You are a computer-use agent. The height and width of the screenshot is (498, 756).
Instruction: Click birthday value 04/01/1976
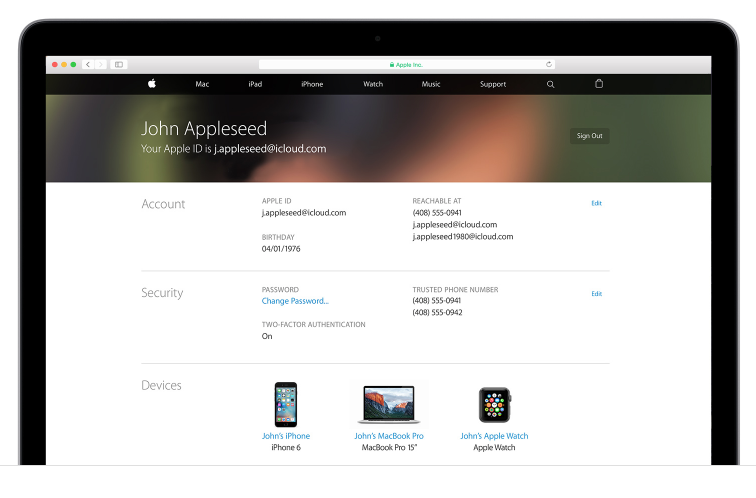click(x=281, y=249)
